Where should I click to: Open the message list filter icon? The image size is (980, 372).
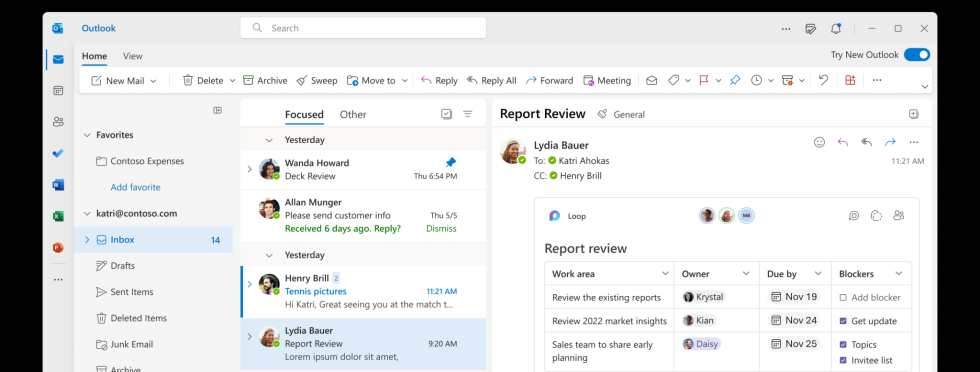(x=468, y=114)
